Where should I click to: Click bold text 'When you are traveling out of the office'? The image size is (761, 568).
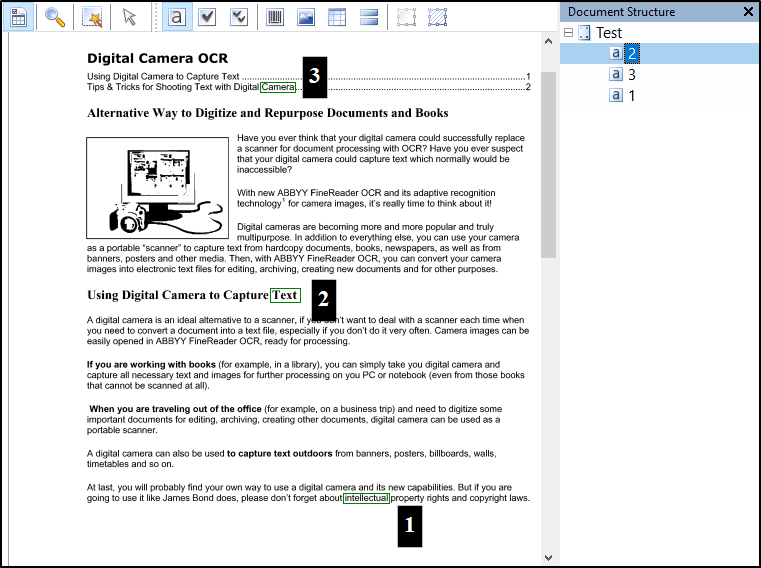click(x=175, y=409)
